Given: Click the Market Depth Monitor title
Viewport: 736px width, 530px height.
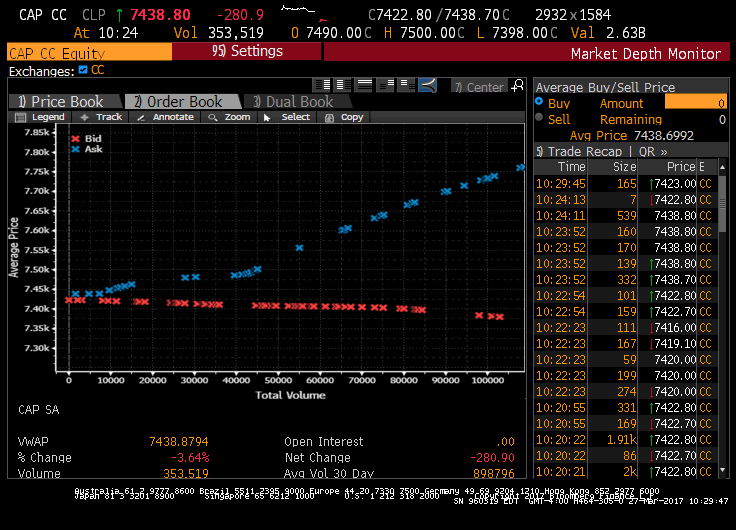Looking at the screenshot, I should (645, 54).
